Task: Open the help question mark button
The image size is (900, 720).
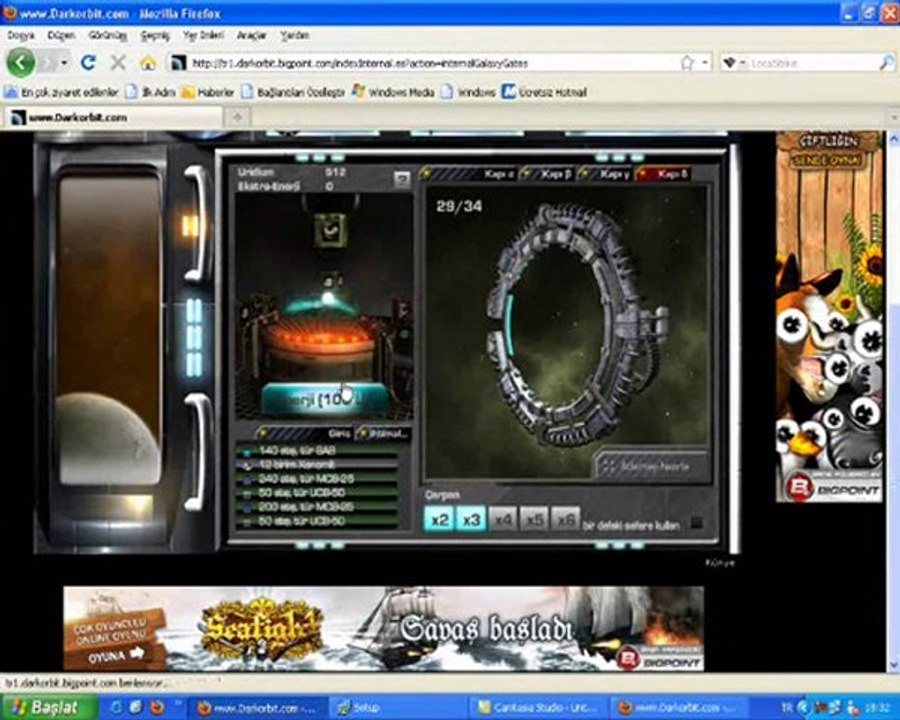Action: point(402,179)
